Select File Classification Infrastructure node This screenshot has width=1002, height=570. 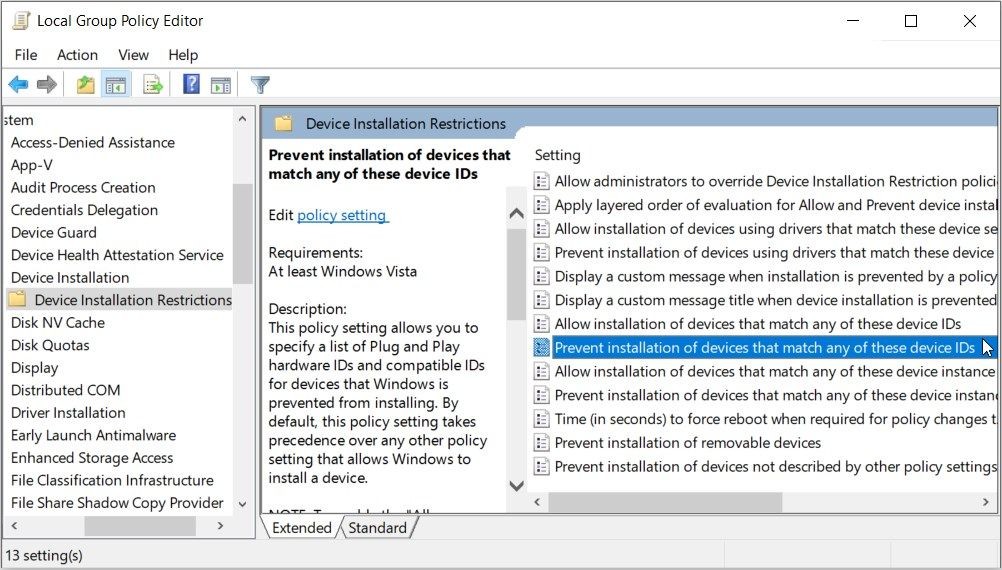[x=112, y=480]
